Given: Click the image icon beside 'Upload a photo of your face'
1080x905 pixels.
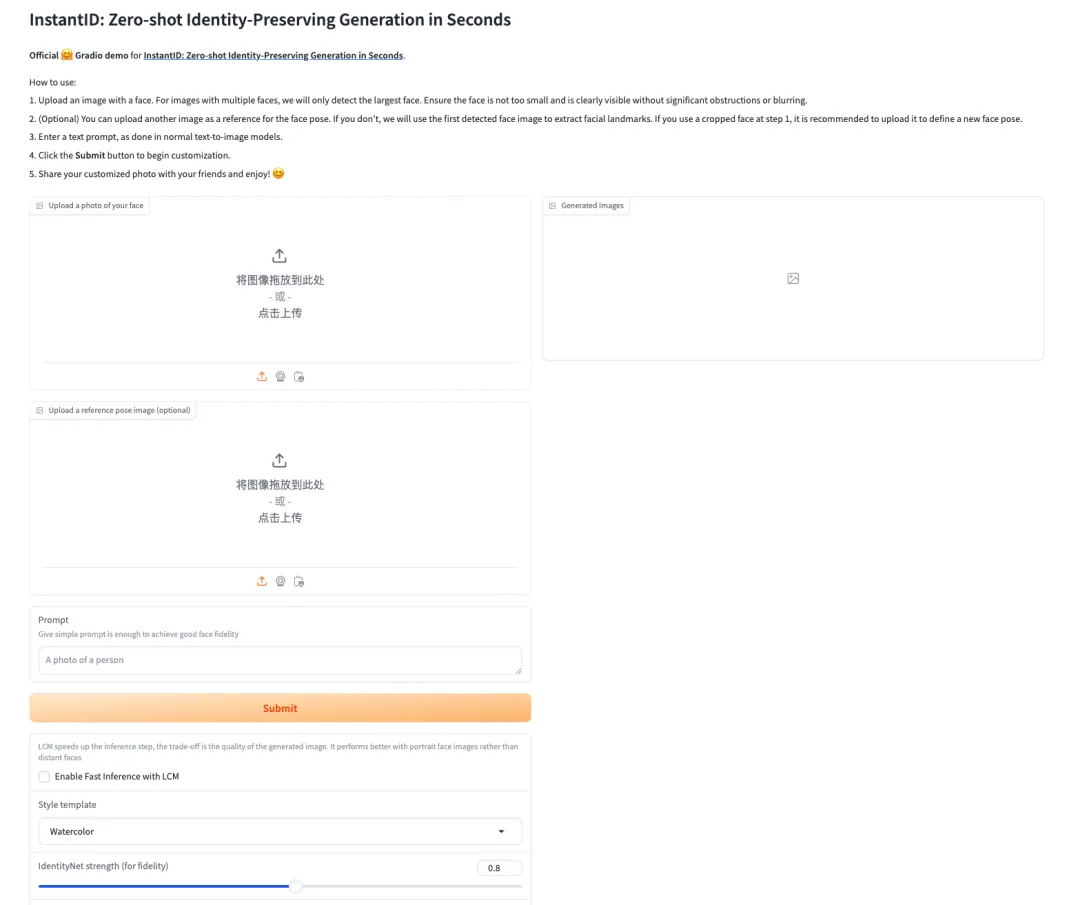Looking at the screenshot, I should click(40, 206).
